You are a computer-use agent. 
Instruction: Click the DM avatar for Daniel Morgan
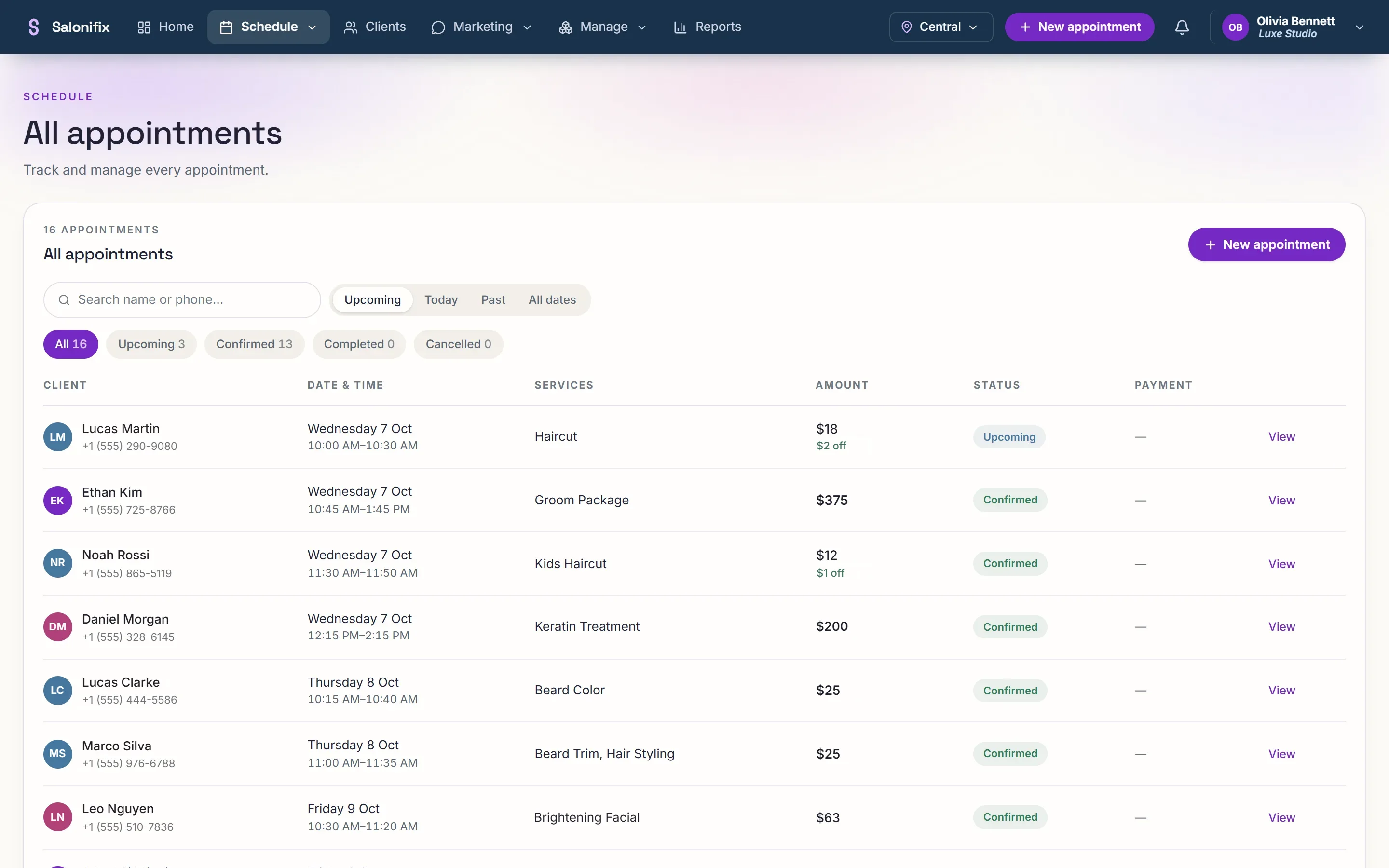57,626
